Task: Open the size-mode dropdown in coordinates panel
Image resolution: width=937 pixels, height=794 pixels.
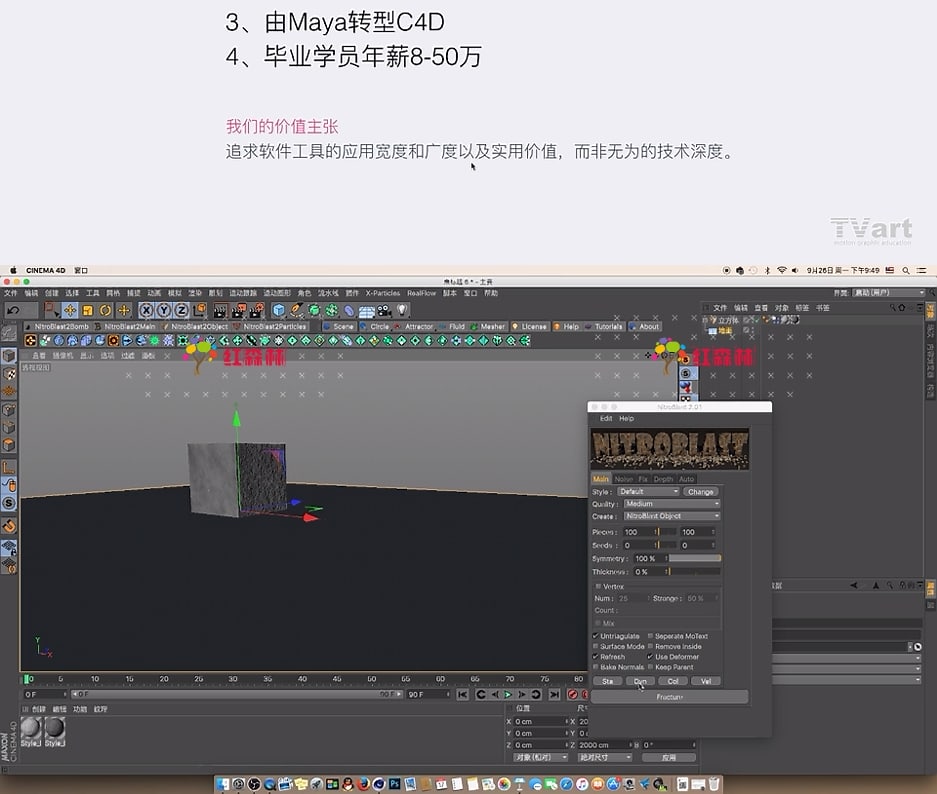Action: [x=605, y=758]
